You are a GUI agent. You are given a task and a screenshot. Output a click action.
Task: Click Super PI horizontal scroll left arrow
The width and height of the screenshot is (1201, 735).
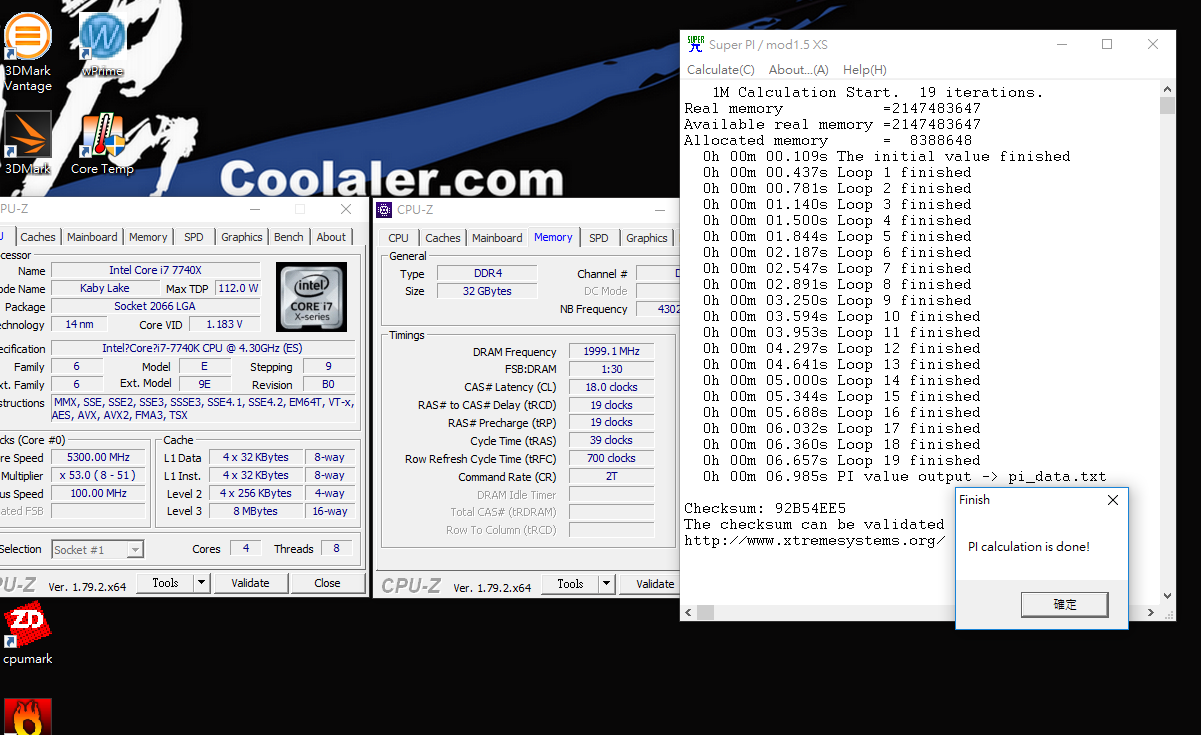point(690,612)
